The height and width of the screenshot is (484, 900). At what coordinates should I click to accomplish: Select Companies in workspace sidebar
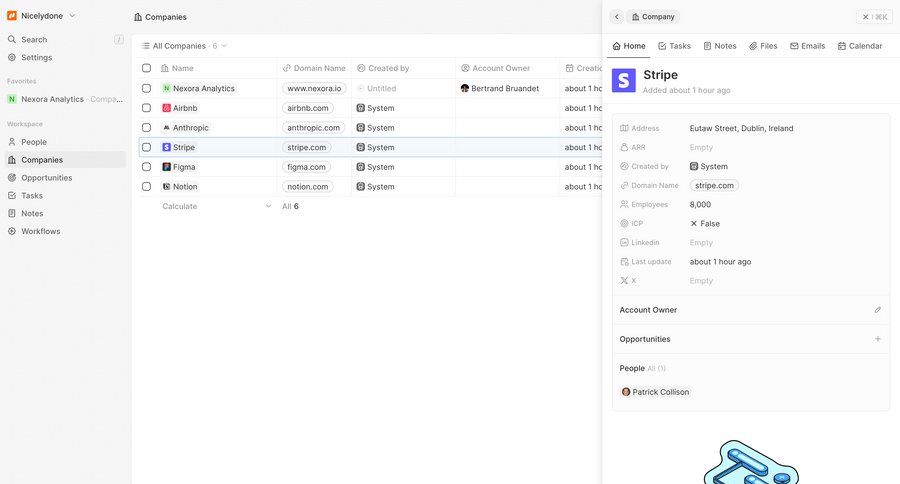[65, 160]
